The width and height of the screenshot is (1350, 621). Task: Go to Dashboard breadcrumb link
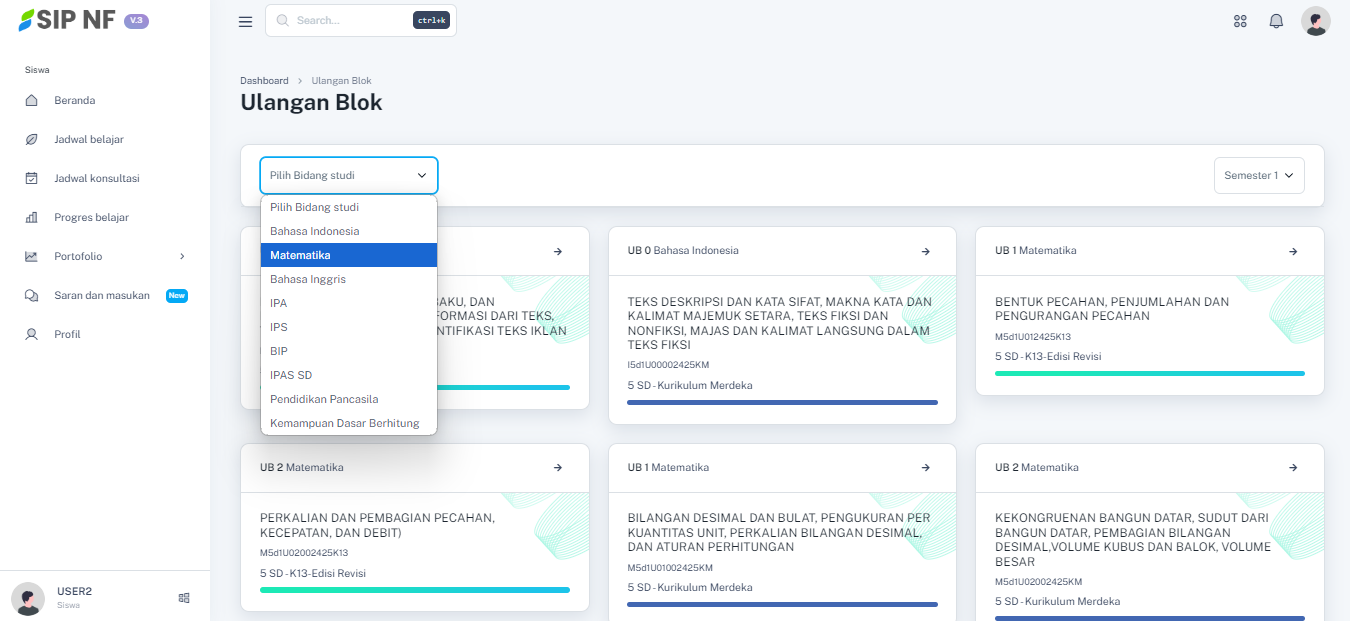pyautogui.click(x=264, y=80)
